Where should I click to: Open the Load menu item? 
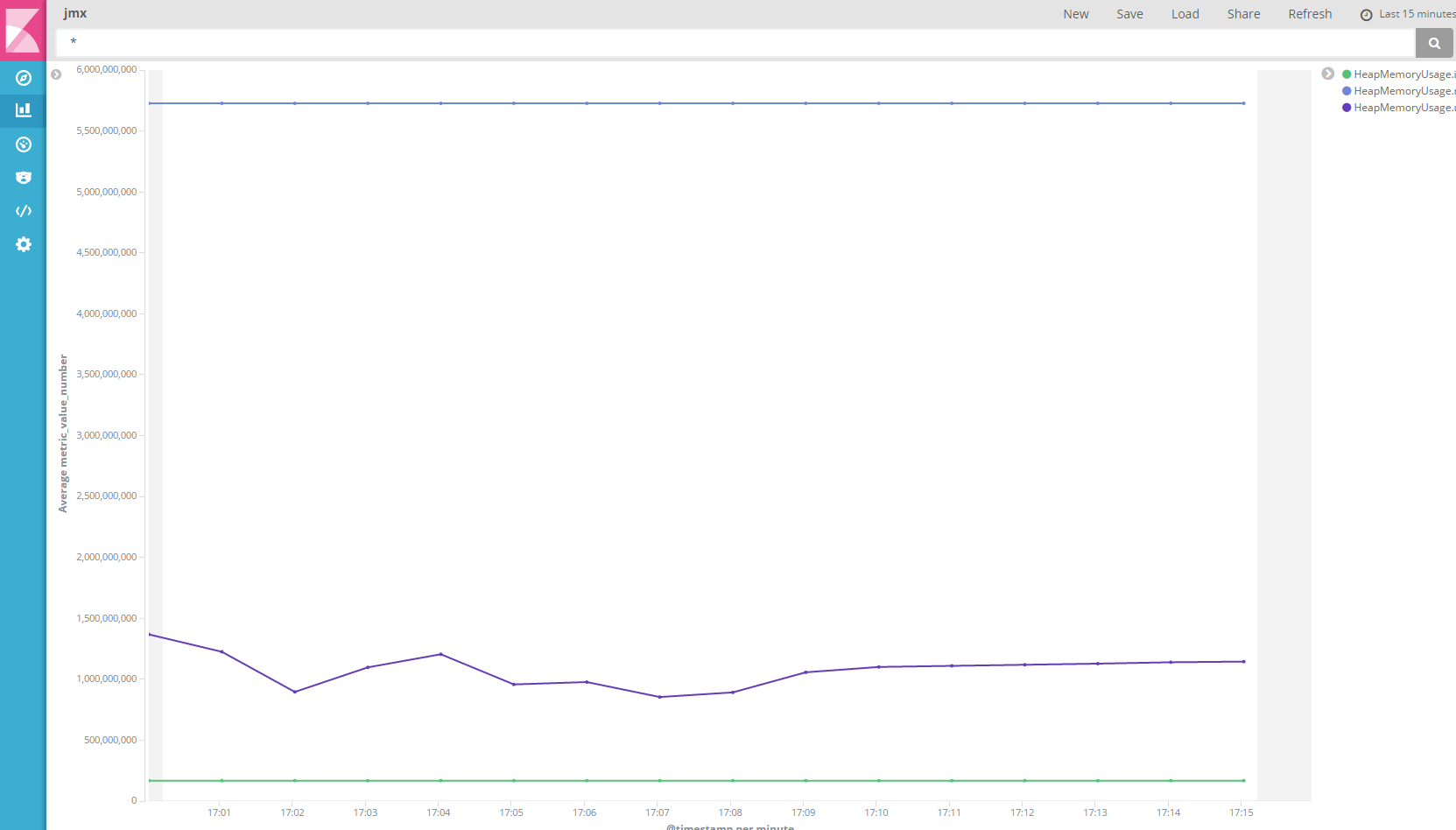pyautogui.click(x=1185, y=13)
